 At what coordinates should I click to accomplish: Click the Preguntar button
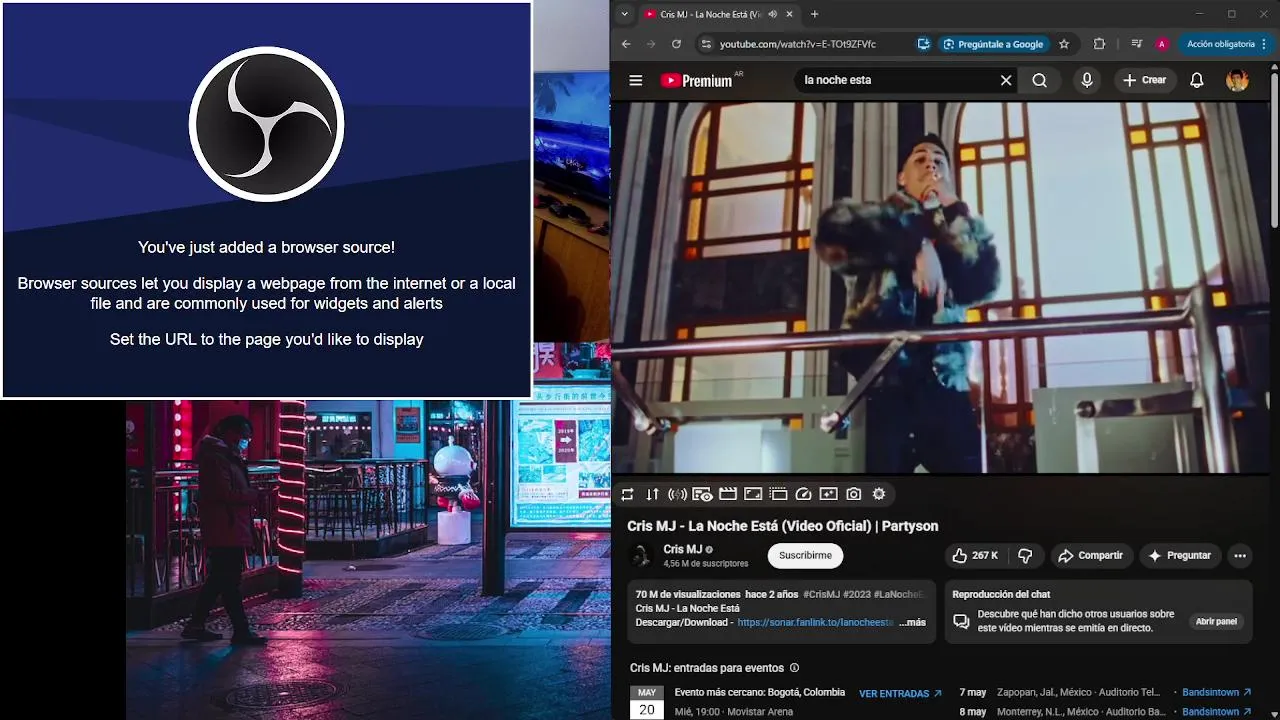1179,555
